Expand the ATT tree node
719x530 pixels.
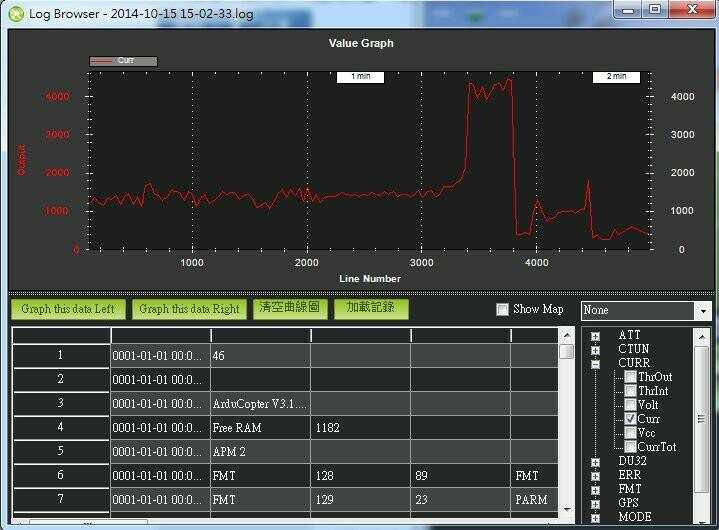point(596,336)
